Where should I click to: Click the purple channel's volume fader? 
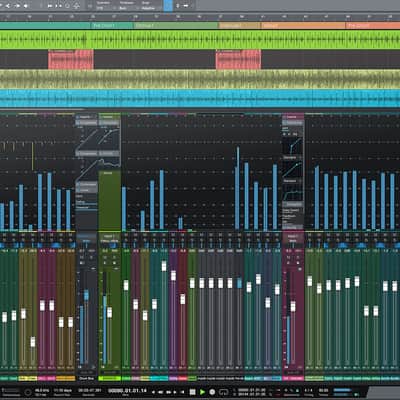click(173, 276)
